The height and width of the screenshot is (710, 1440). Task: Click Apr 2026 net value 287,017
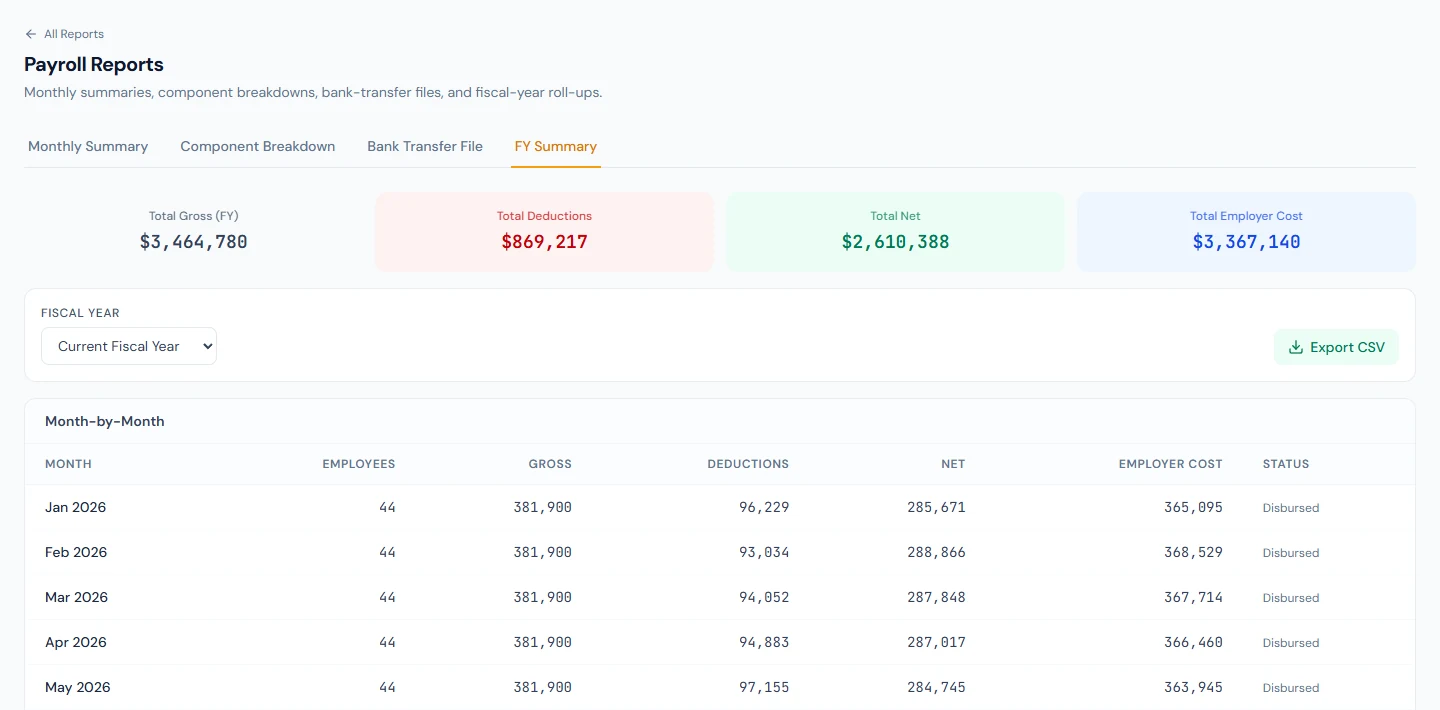(x=937, y=642)
